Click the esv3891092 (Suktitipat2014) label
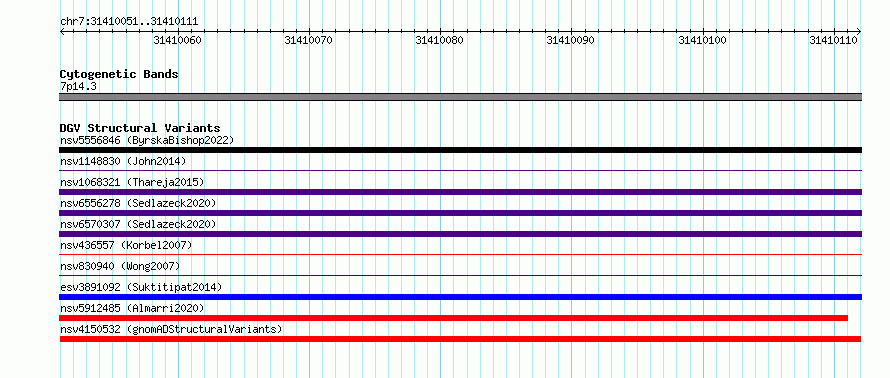890x378 pixels. (x=141, y=287)
